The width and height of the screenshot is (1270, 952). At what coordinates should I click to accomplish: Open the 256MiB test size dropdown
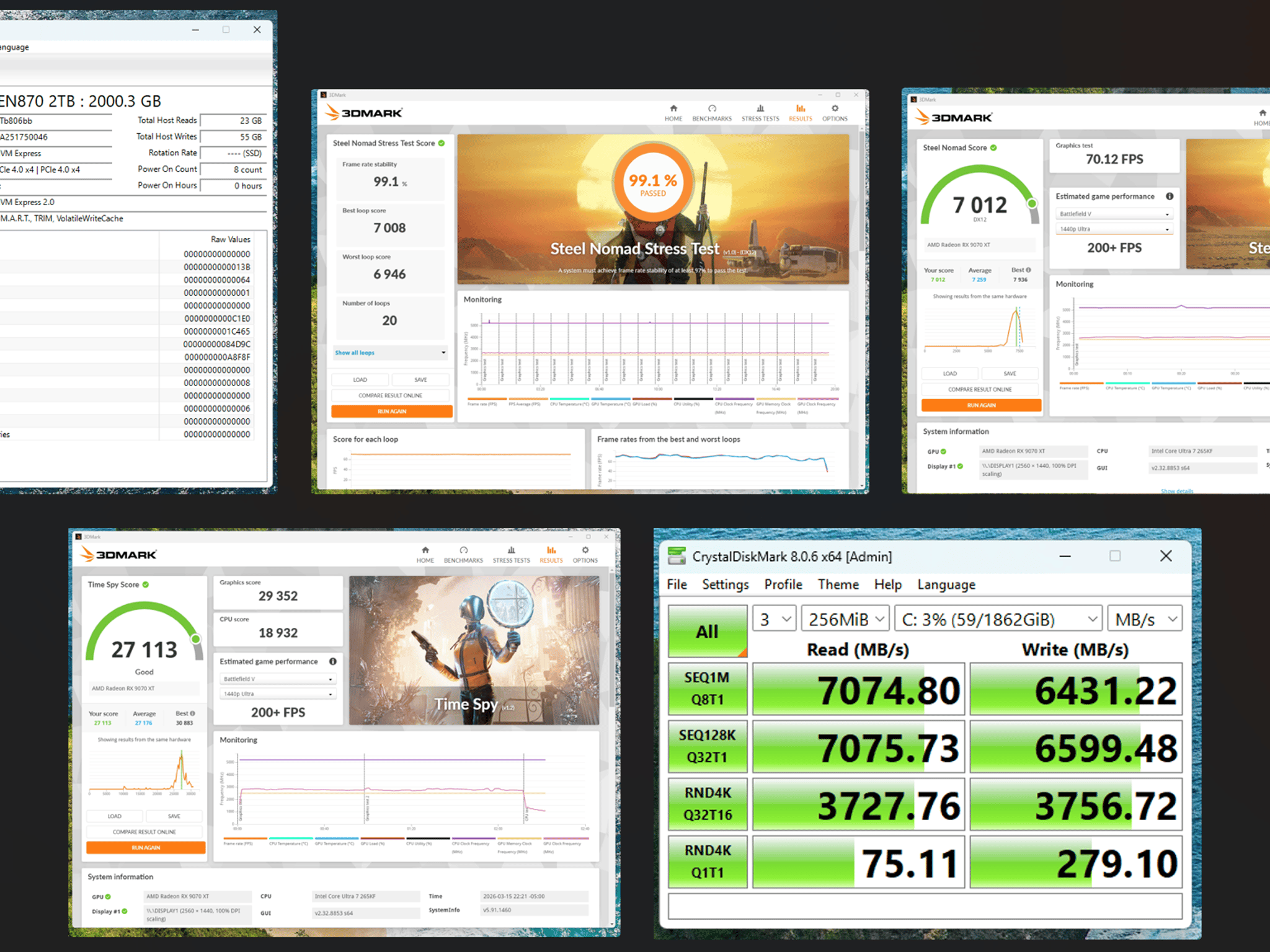pyautogui.click(x=845, y=619)
